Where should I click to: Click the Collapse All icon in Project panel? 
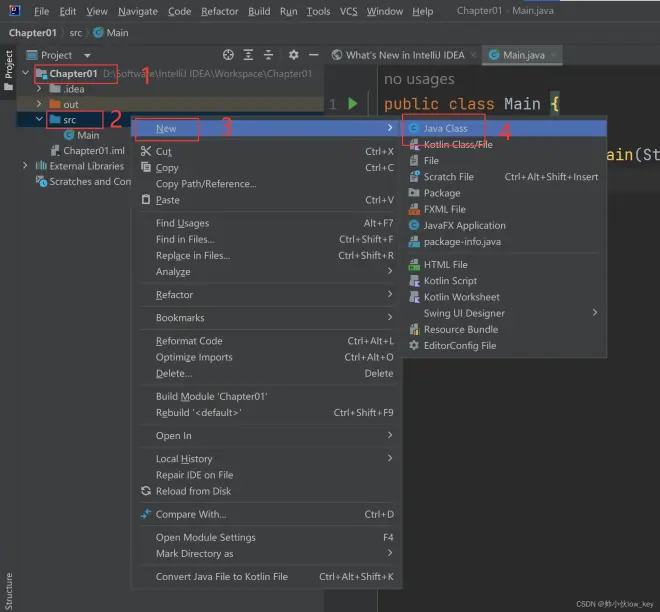coord(269,55)
